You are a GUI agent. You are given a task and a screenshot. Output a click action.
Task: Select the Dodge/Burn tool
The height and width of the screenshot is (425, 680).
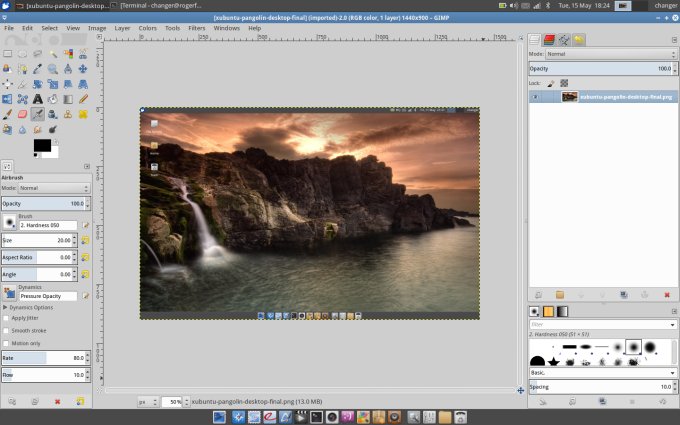(53, 129)
